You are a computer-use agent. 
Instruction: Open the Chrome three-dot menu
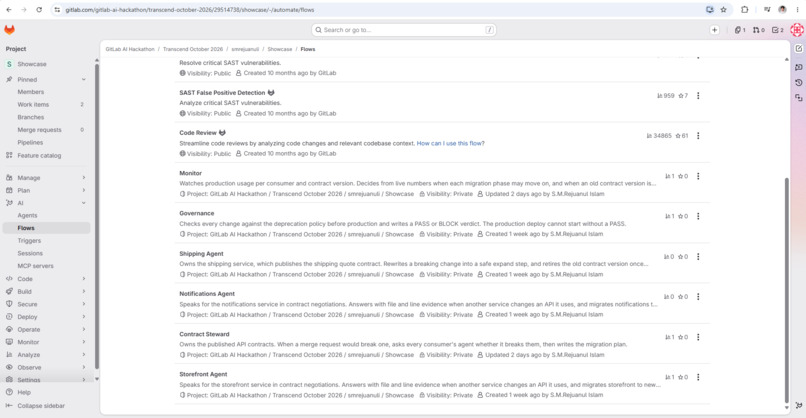point(797,10)
